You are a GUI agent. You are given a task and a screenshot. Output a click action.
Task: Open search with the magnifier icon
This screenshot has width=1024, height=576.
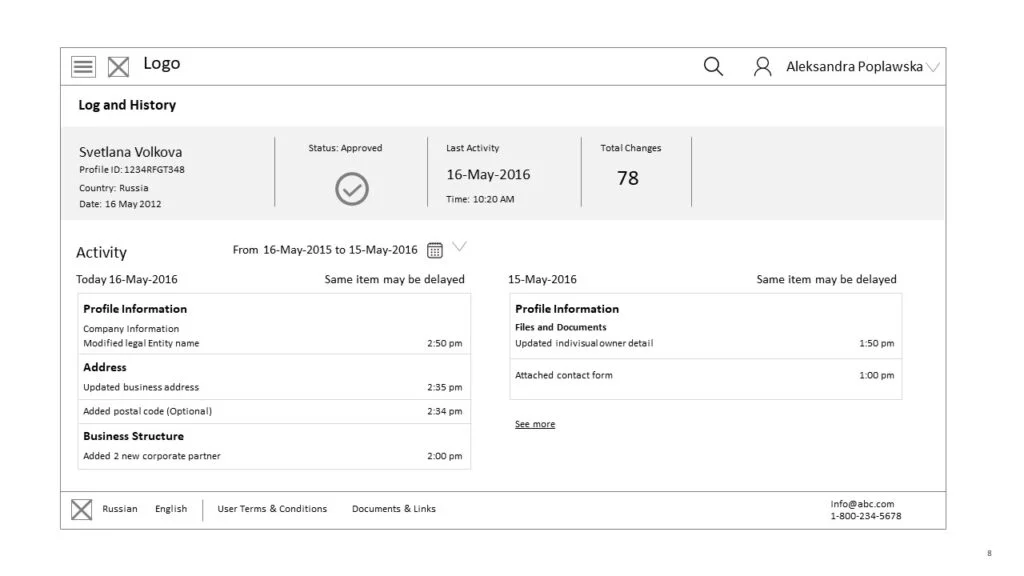click(x=713, y=66)
